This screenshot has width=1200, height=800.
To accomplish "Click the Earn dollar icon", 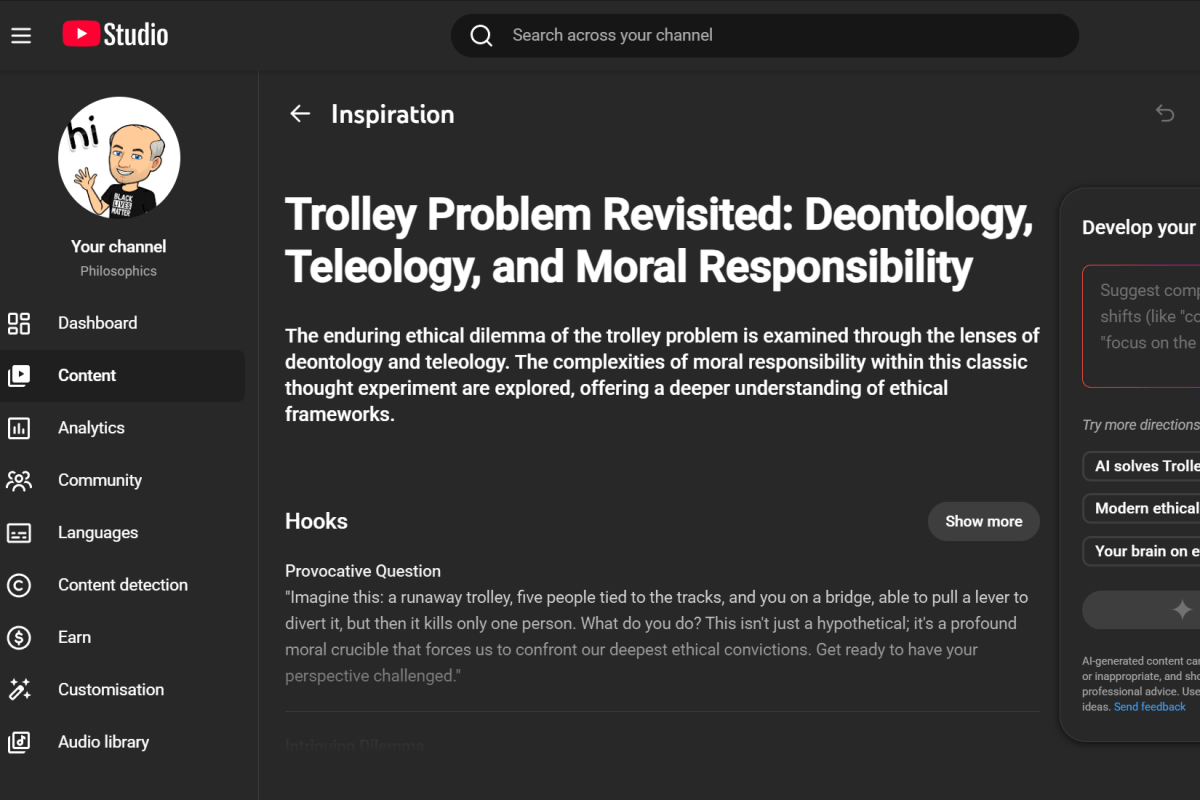I will pyautogui.click(x=19, y=637).
